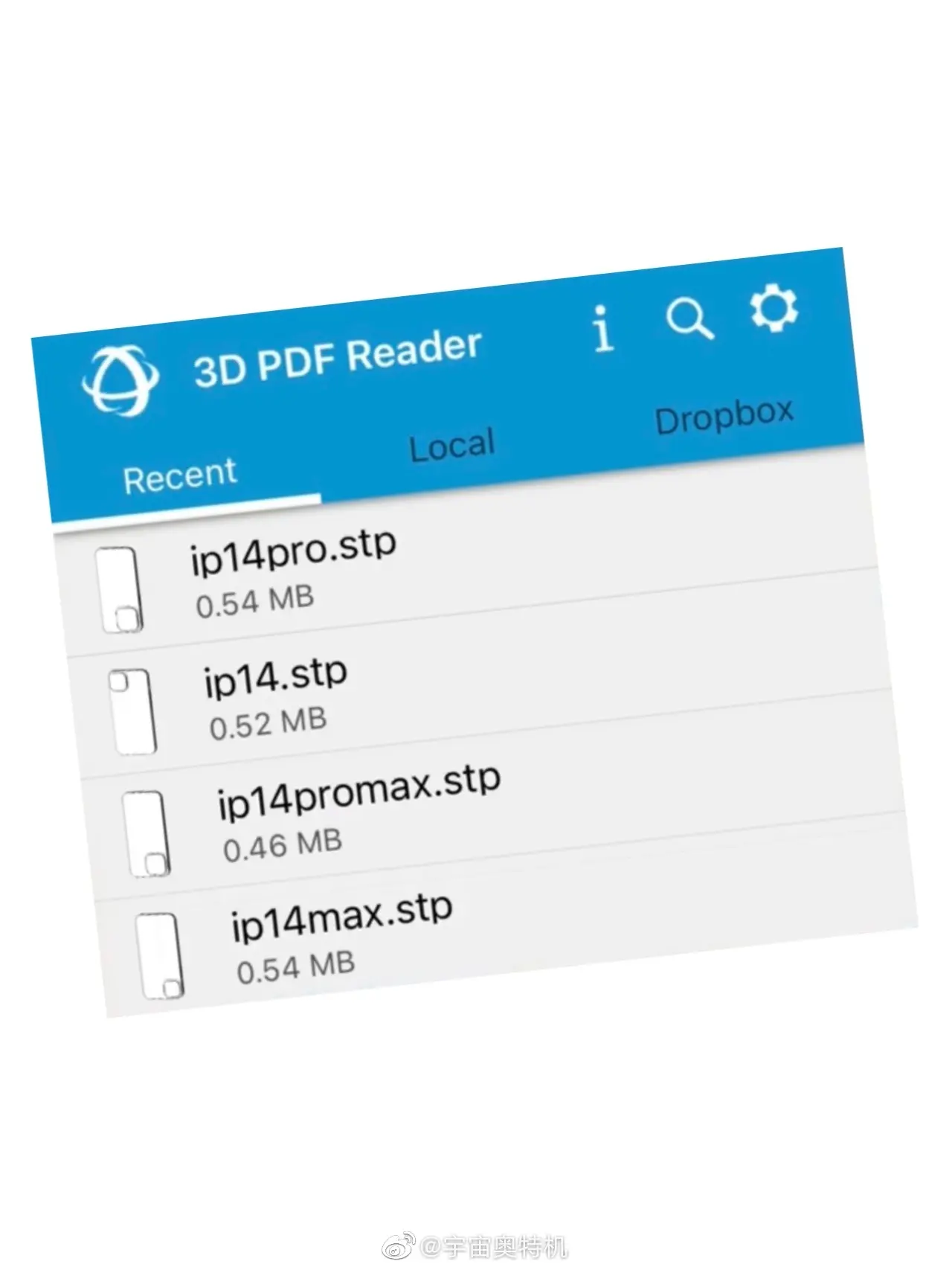Open the ip14.stp file name
Screen dimensions: 952x1270
point(276,676)
